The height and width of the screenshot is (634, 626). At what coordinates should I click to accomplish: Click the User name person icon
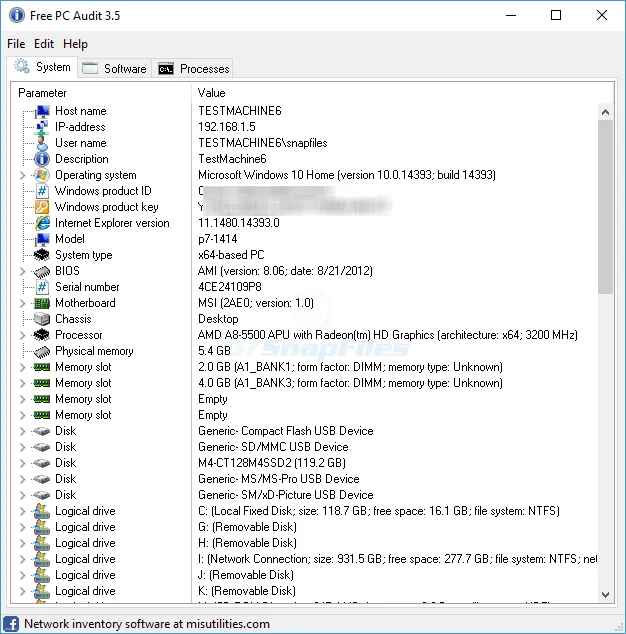(42, 143)
